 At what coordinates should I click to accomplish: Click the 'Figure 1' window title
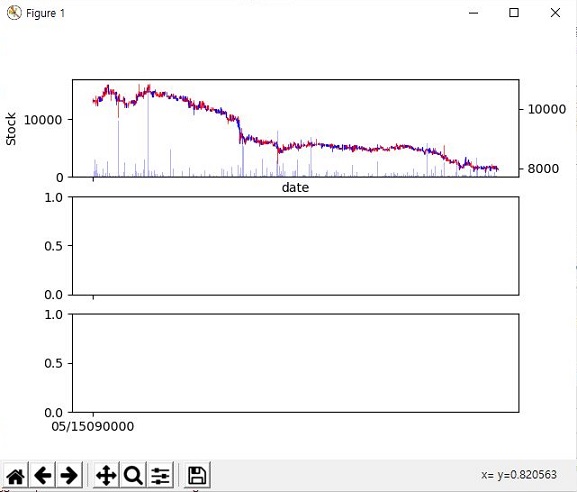pos(45,13)
